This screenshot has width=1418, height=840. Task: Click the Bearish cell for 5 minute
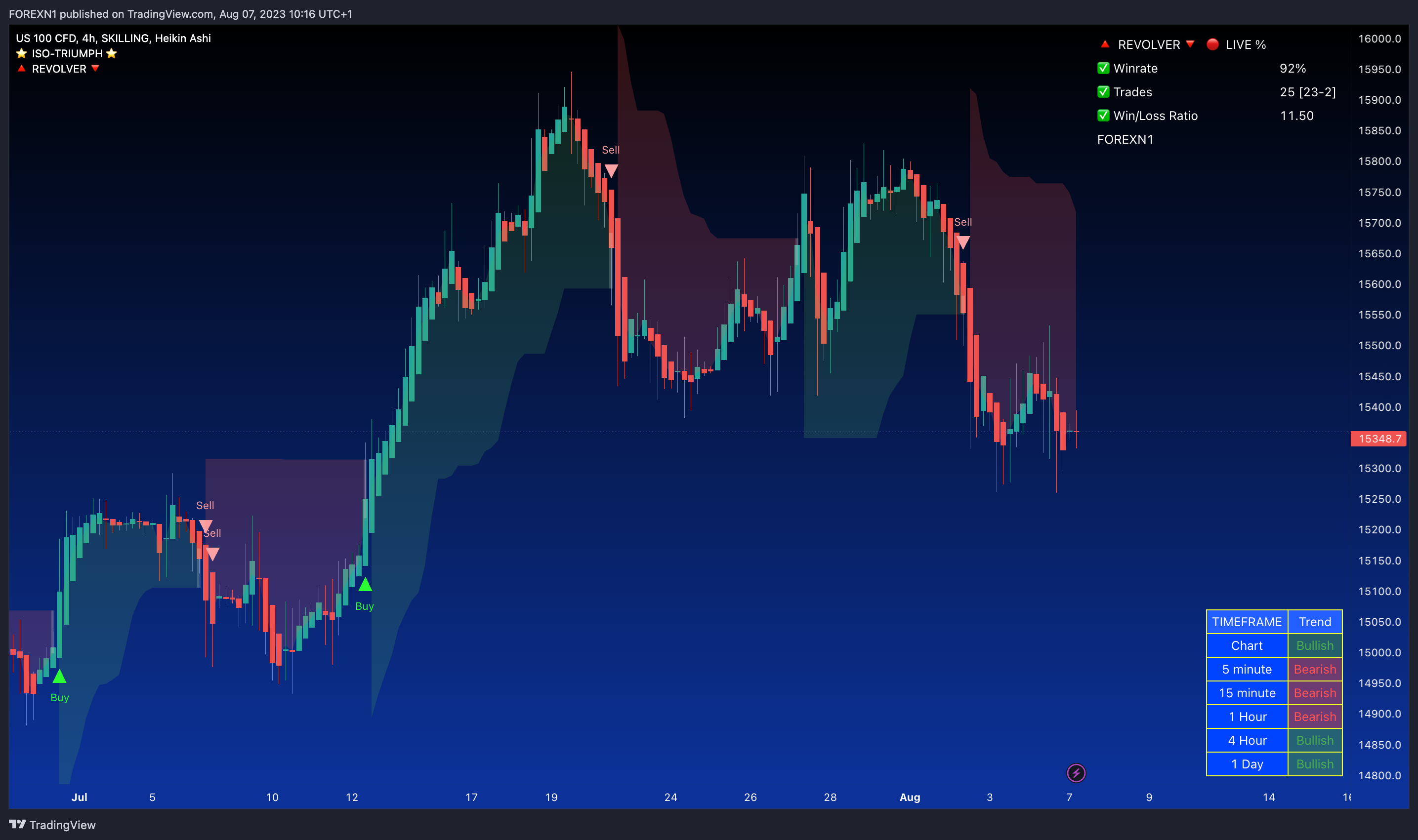coord(1315,669)
